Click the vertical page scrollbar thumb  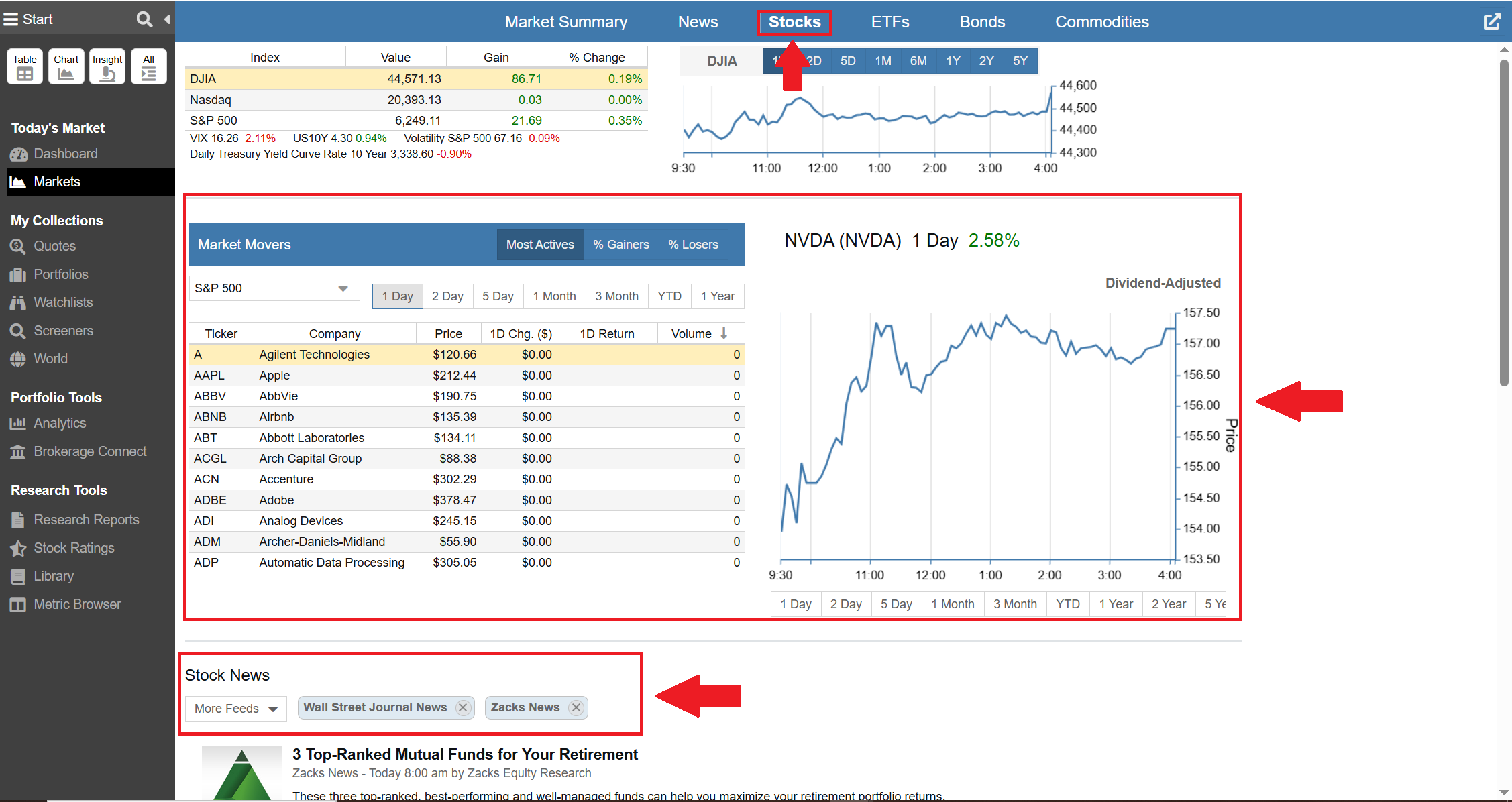pyautogui.click(x=1504, y=223)
